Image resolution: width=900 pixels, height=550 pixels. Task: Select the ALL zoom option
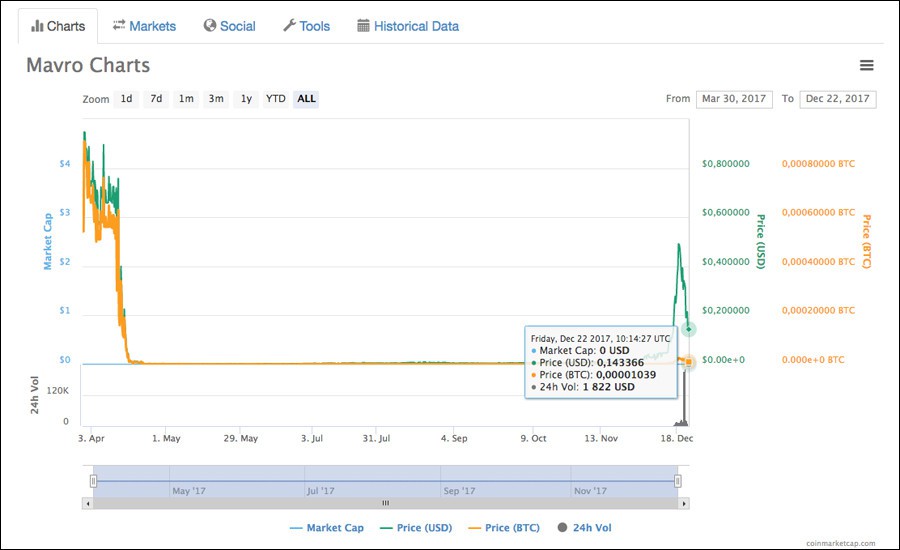click(306, 99)
